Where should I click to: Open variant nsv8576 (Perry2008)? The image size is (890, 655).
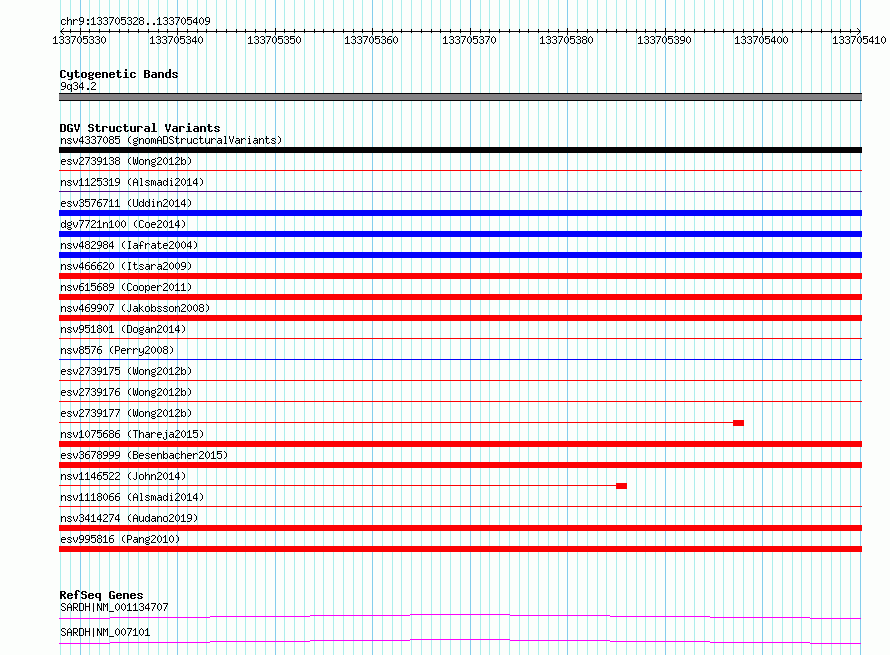click(x=117, y=350)
